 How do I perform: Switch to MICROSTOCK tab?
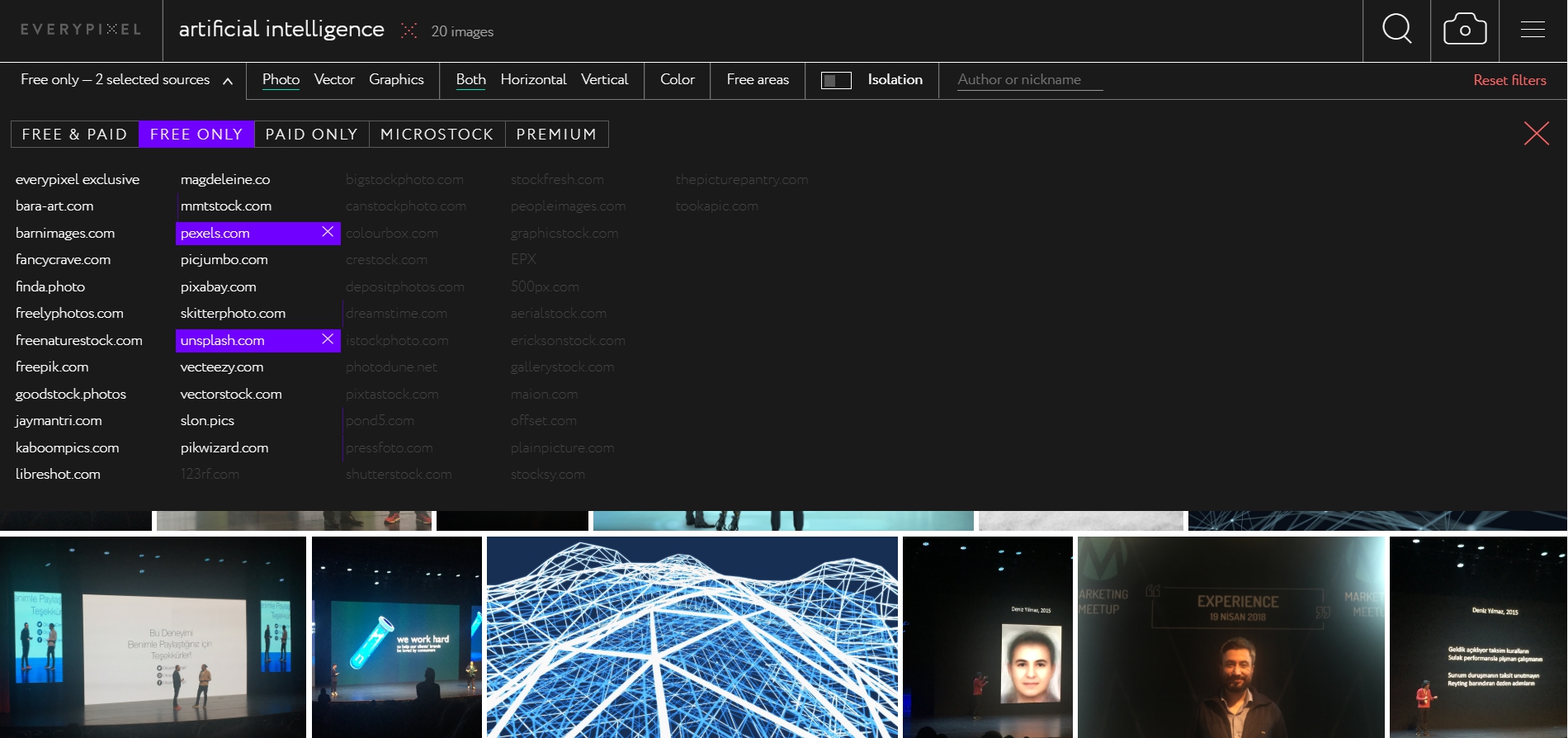[437, 135]
